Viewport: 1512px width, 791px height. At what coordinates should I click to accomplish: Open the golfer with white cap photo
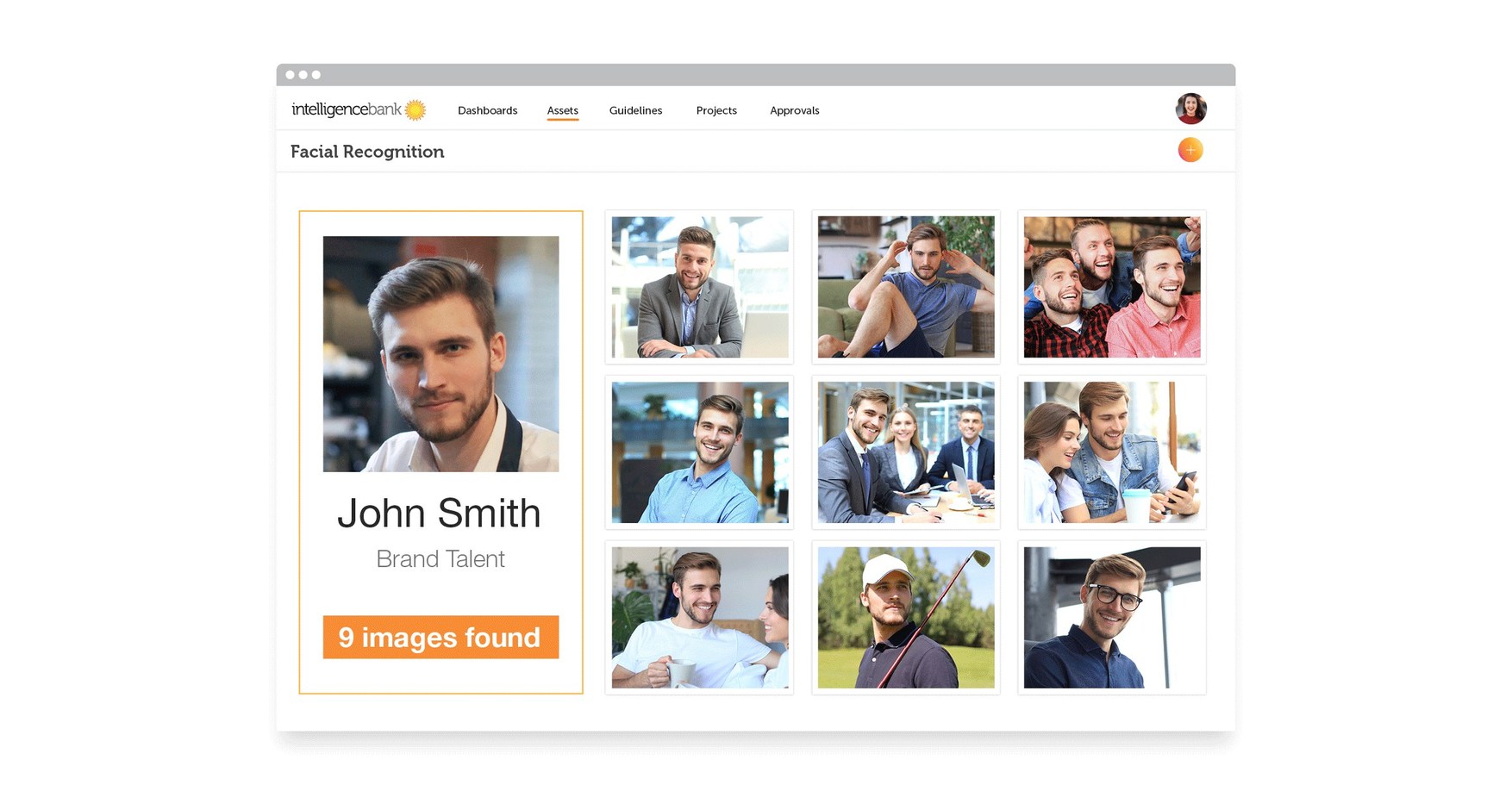click(x=905, y=617)
